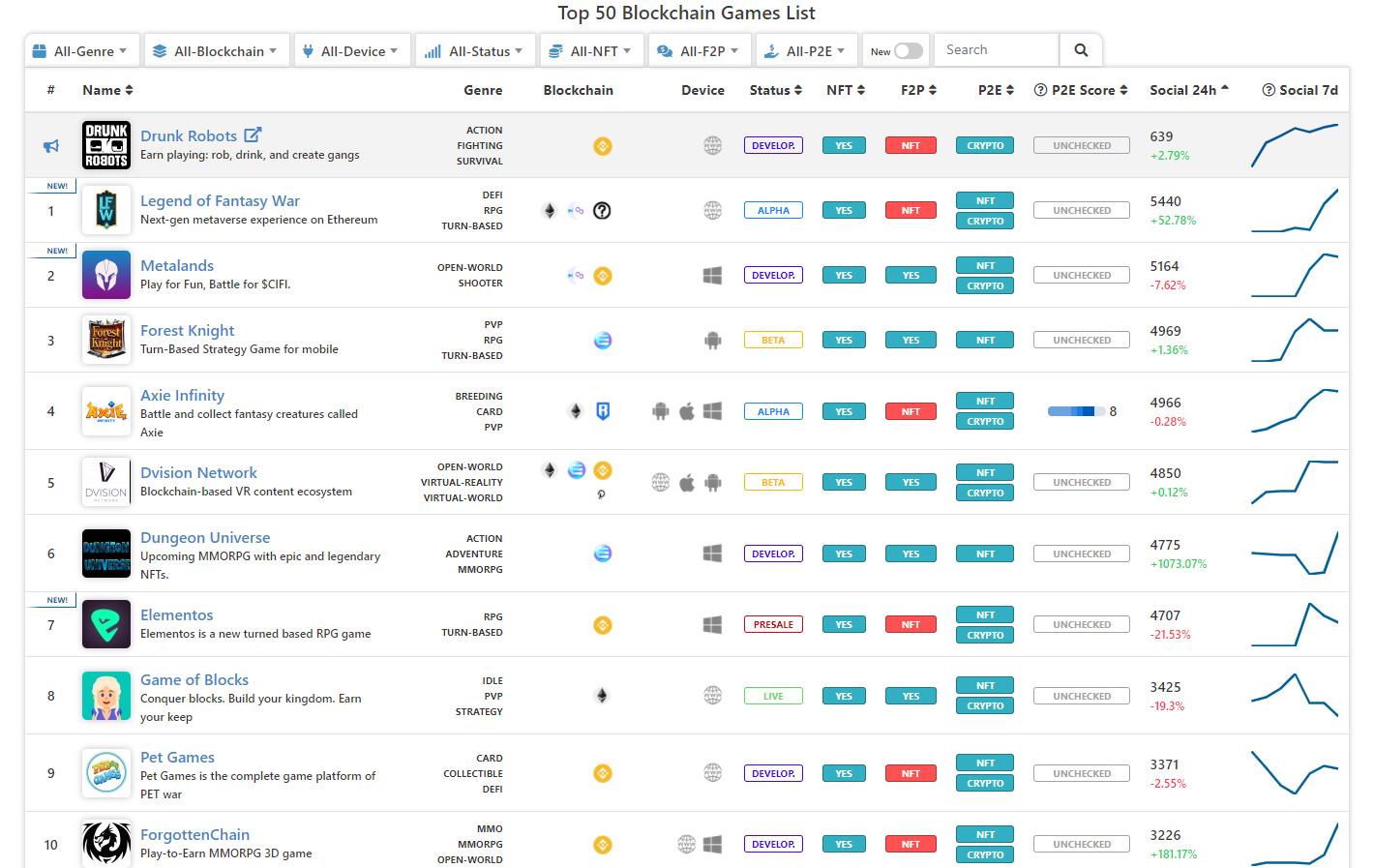The height and width of the screenshot is (868, 1374).
Task: Click the P2E Score help question icon
Action: [1041, 90]
